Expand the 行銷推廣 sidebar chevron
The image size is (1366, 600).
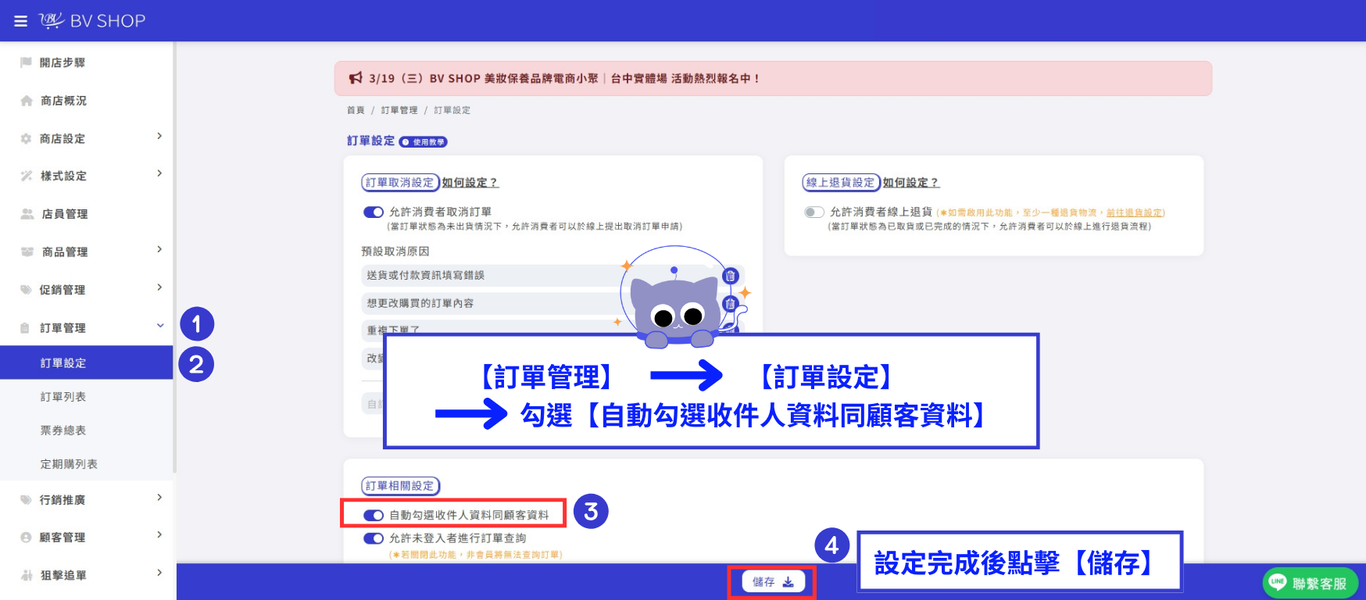[159, 497]
